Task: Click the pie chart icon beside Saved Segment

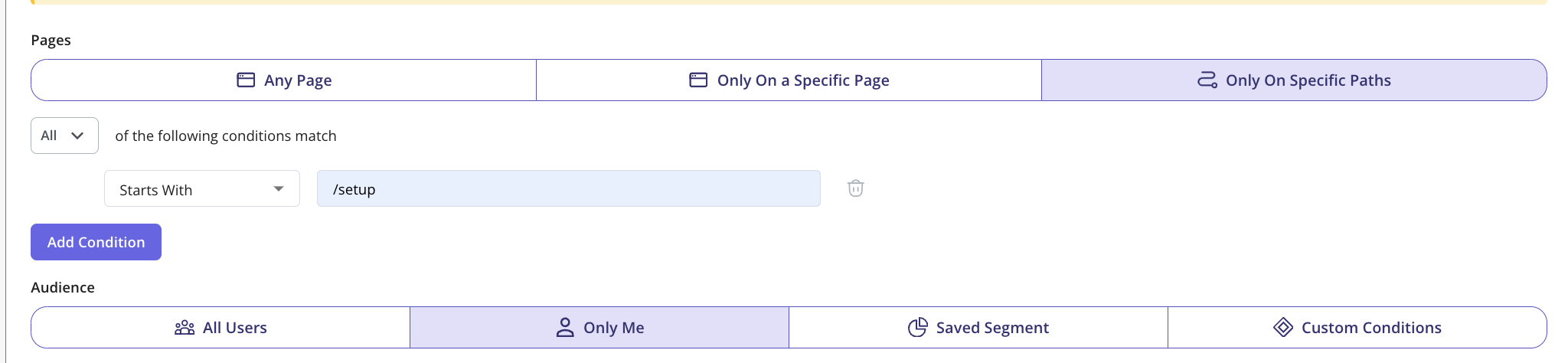Action: tap(917, 328)
